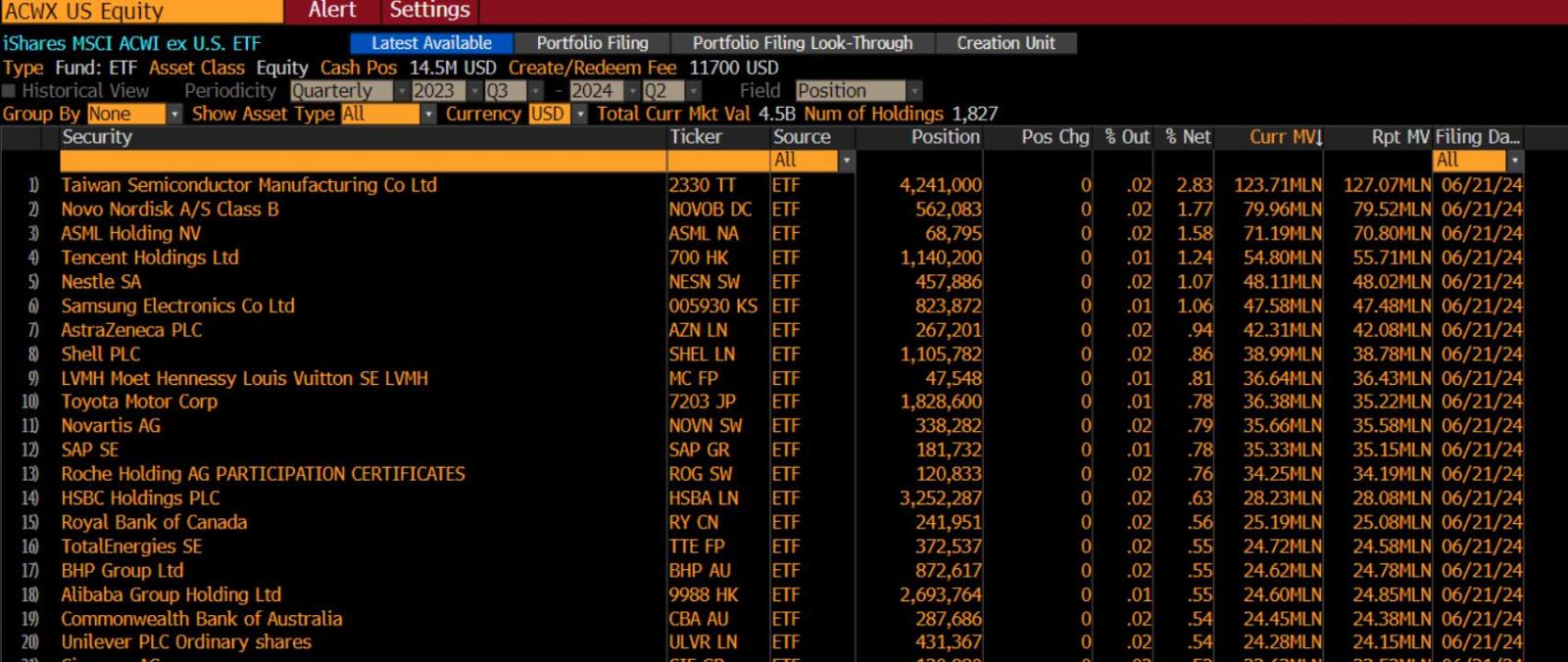Click the 123.71MLN current market value
Screen dimensions: 1568x662
click(x=1278, y=185)
